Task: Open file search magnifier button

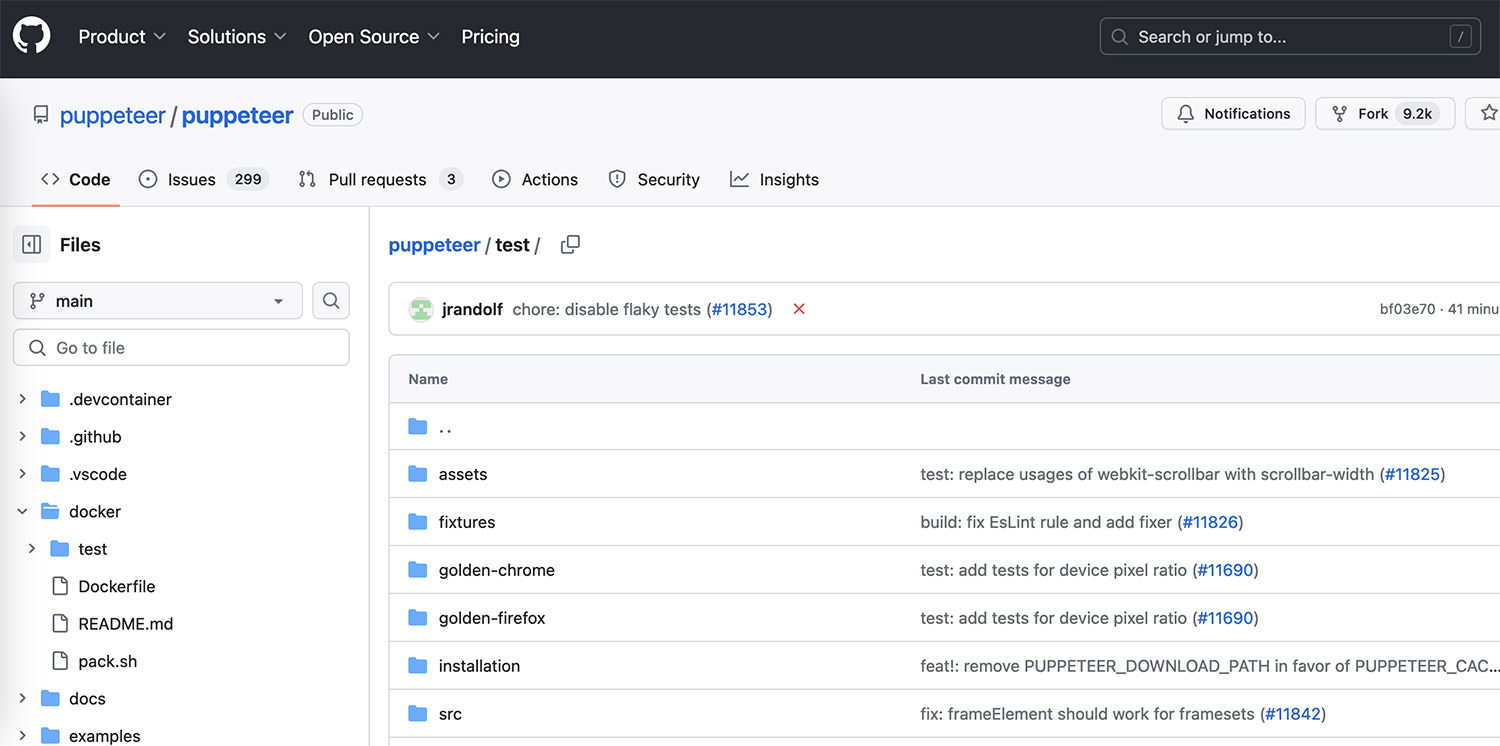Action: [331, 300]
